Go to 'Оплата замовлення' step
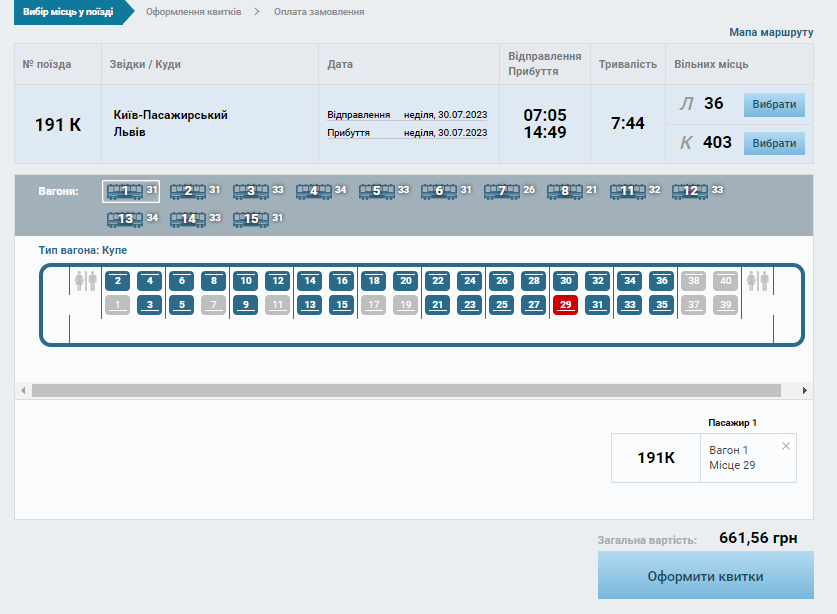This screenshot has width=837, height=614. tap(319, 12)
